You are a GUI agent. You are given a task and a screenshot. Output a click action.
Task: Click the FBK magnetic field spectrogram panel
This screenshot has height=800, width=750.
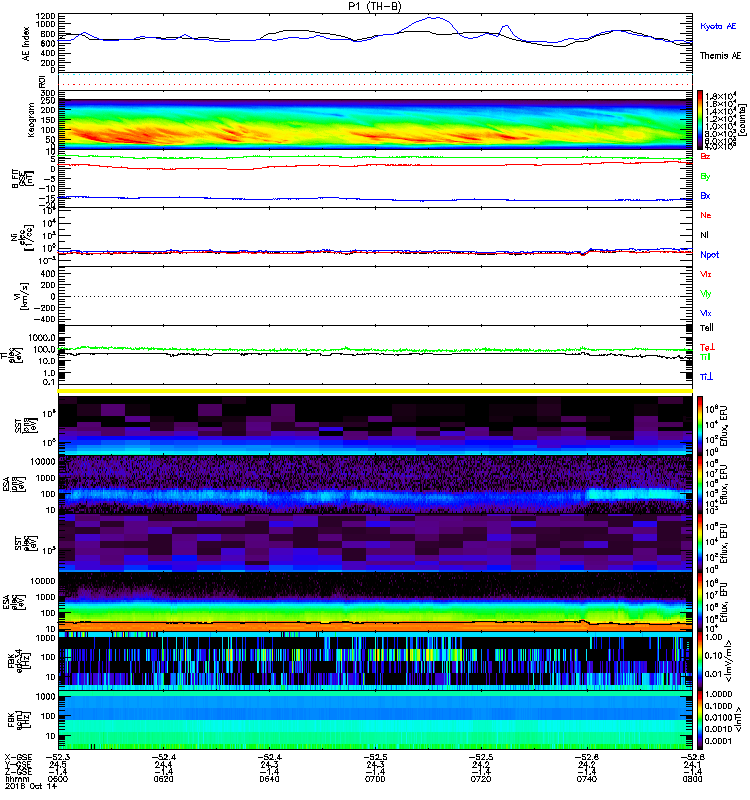pyautogui.click(x=375, y=720)
